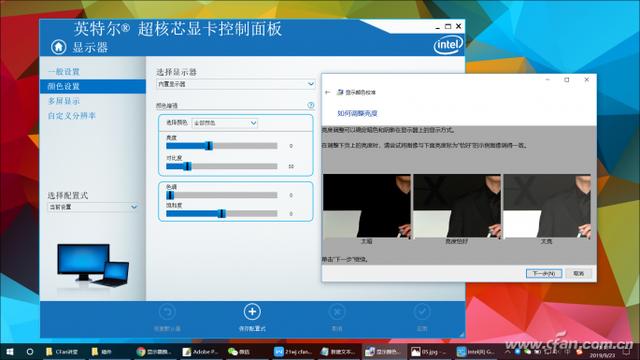
Task: Expand the select profile dropdown
Action: click(x=93, y=207)
